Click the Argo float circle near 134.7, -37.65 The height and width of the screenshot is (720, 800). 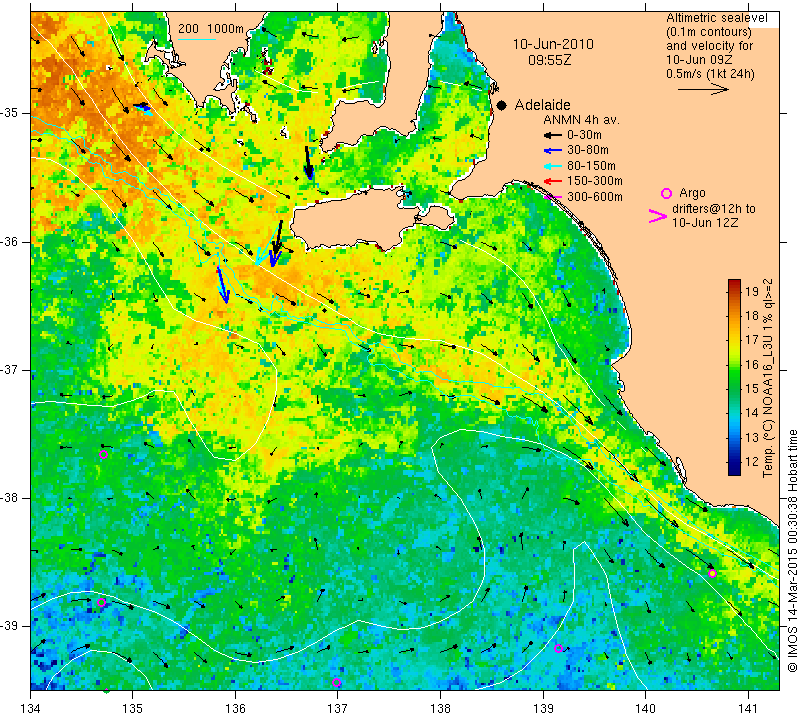click(x=103, y=455)
